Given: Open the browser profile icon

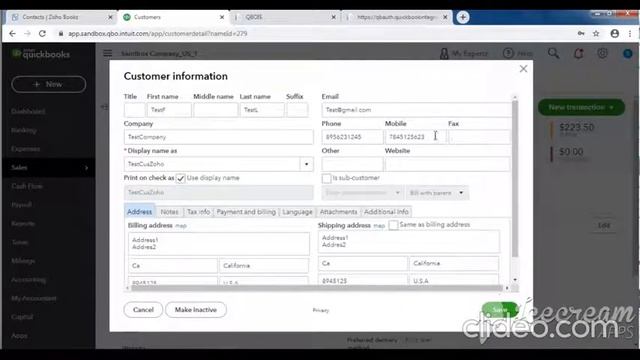Looking at the screenshot, I should click(614, 33).
